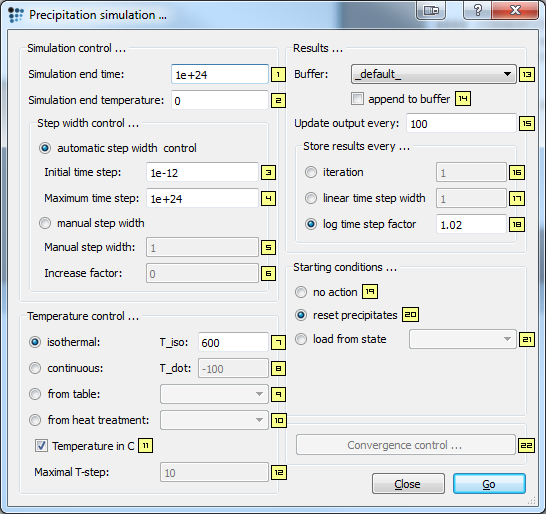
Task: Select store results every iteration radio
Action: [x=311, y=172]
